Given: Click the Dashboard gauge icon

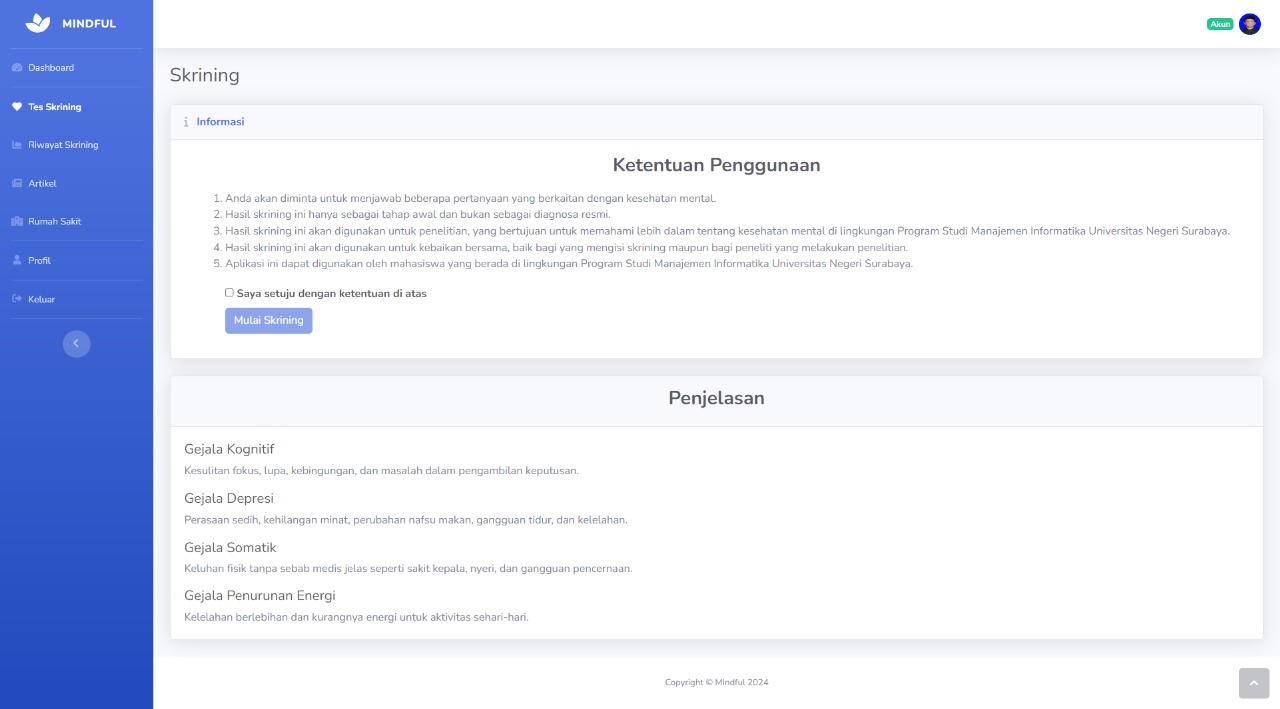Looking at the screenshot, I should click(x=17, y=68).
